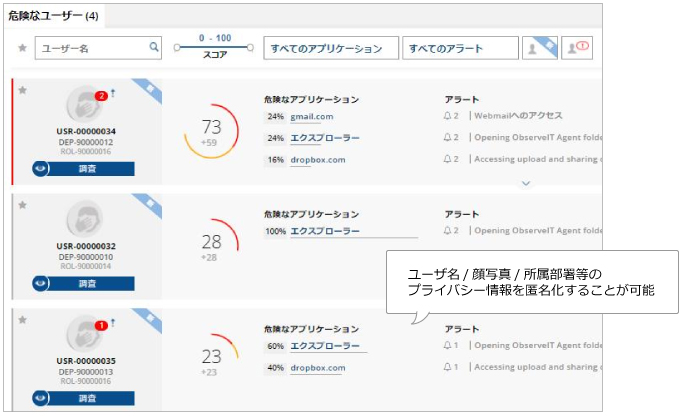Star user USR-00000035 as favorite

[x=23, y=320]
